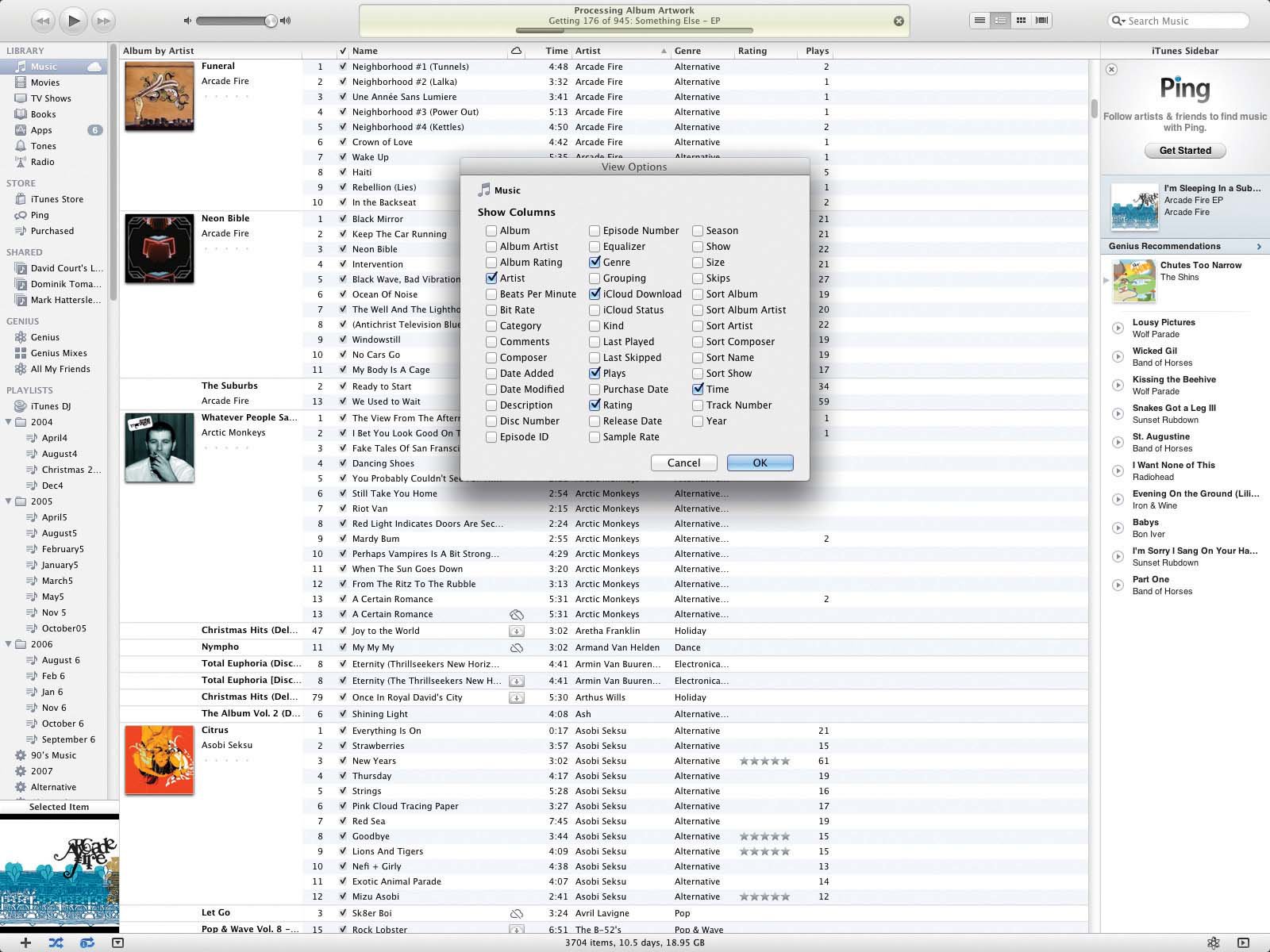Click the Genius atom icon bottom right
The width and height of the screenshot is (1270, 952).
pos(1213,942)
